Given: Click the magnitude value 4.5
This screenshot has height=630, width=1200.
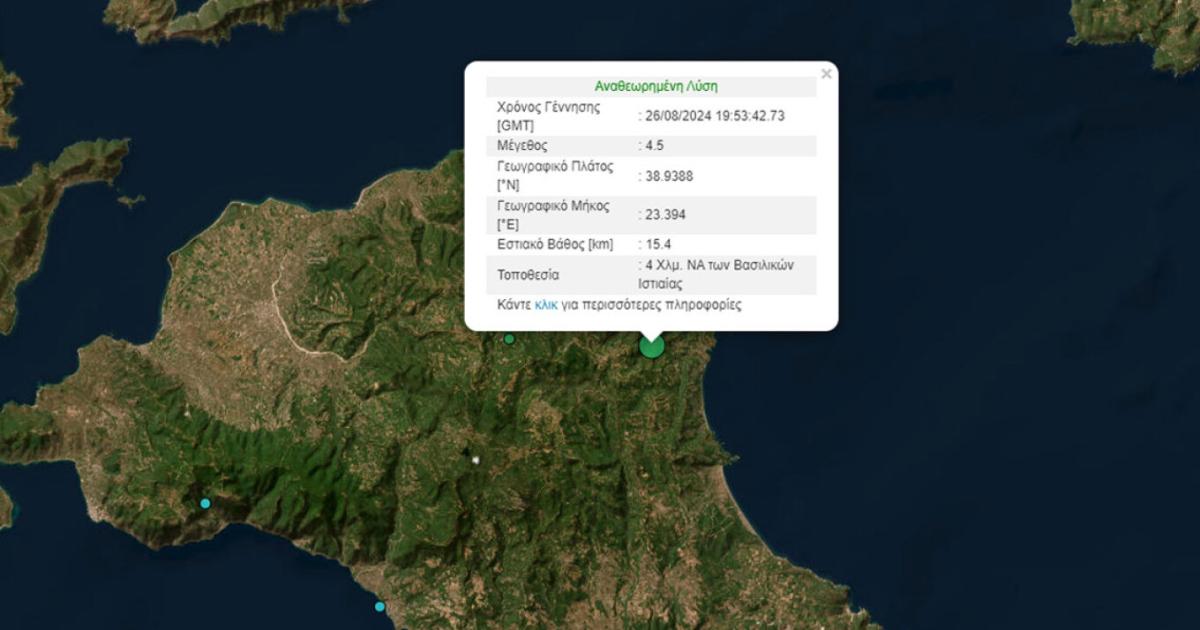Looking at the screenshot, I should pyautogui.click(x=655, y=146).
